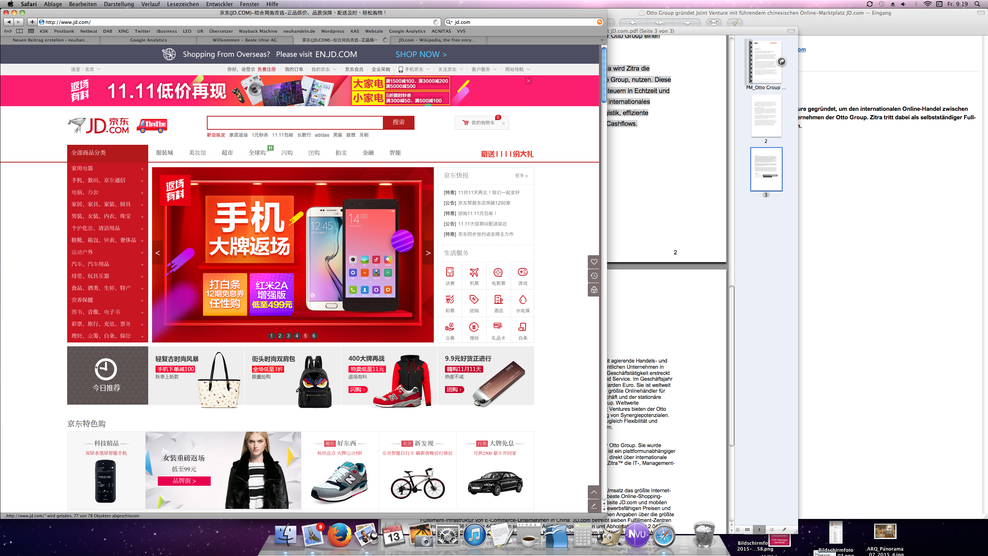Open the crowdfunding hand-with-coin icon
Viewport: 988px width, 556px height.
point(450,327)
